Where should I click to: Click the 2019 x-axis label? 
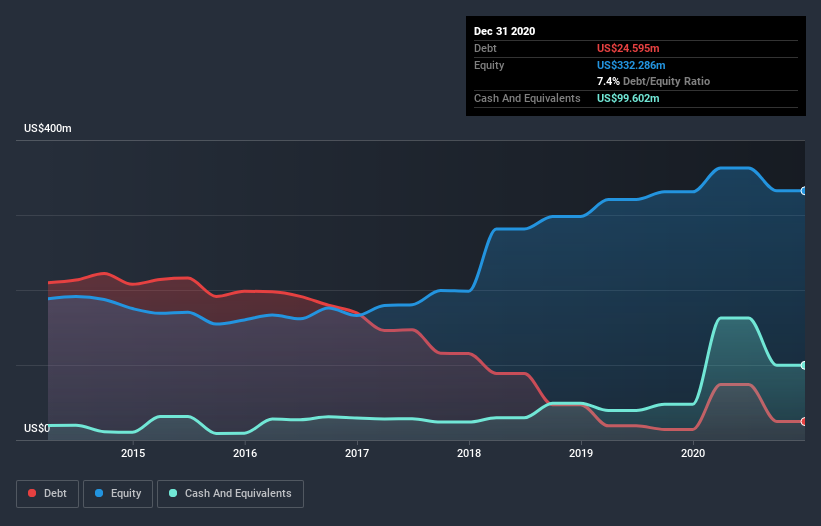[x=581, y=453]
